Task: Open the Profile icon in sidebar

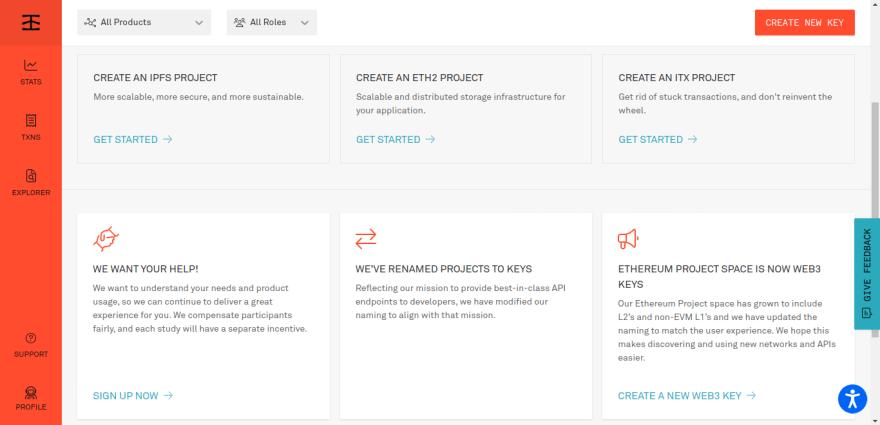Action: [x=31, y=398]
